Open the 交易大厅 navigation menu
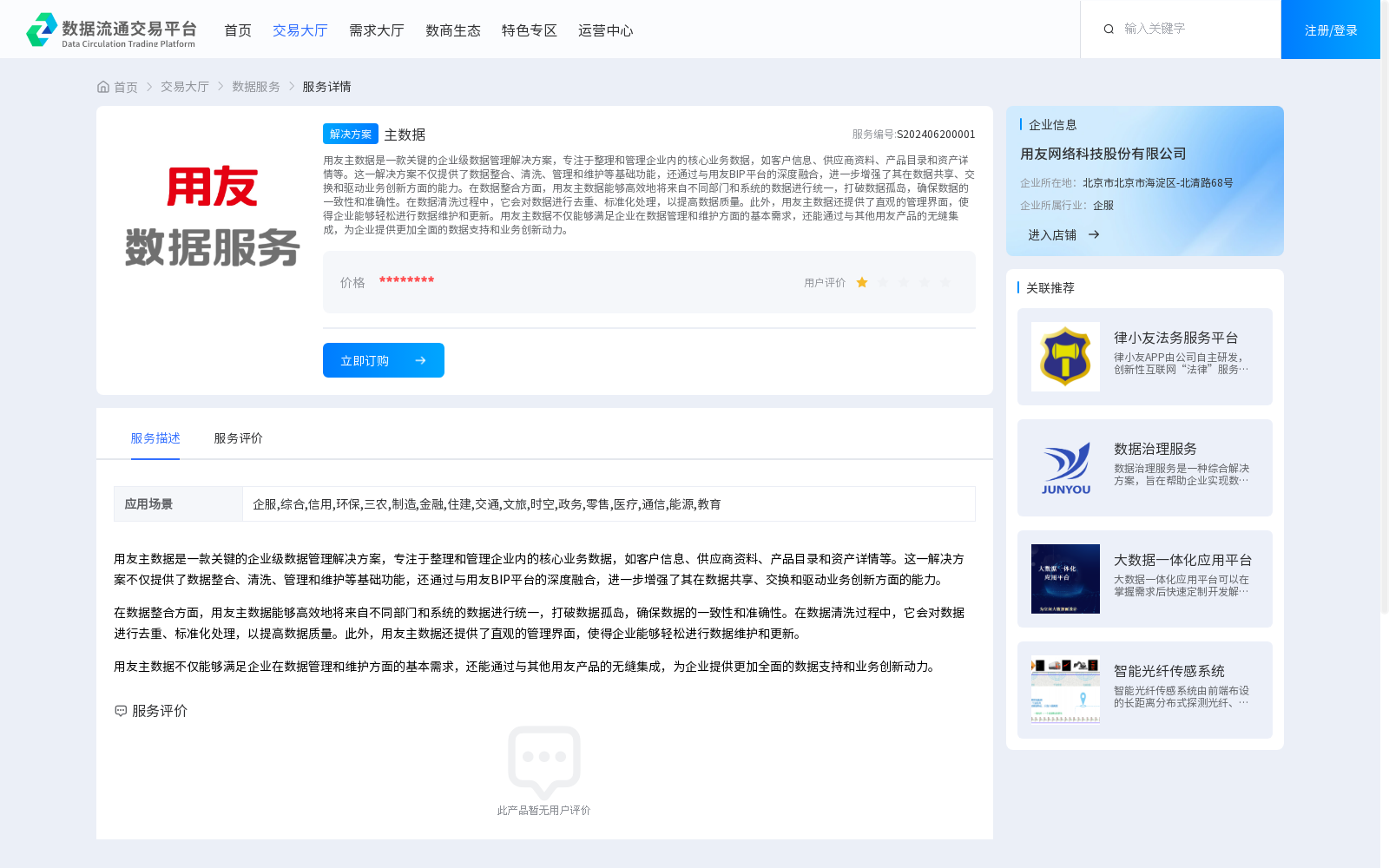Screen dimensions: 1389x868 (x=300, y=30)
